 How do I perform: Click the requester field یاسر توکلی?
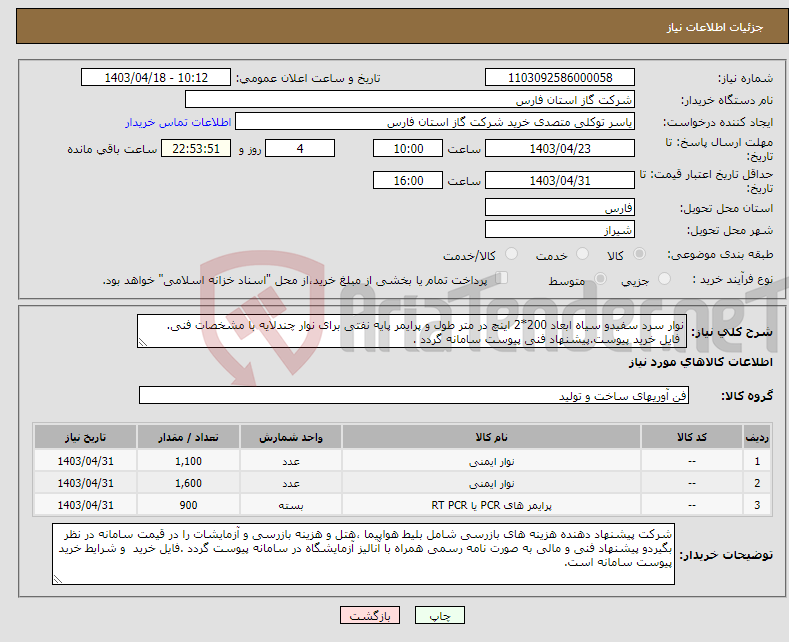(435, 122)
